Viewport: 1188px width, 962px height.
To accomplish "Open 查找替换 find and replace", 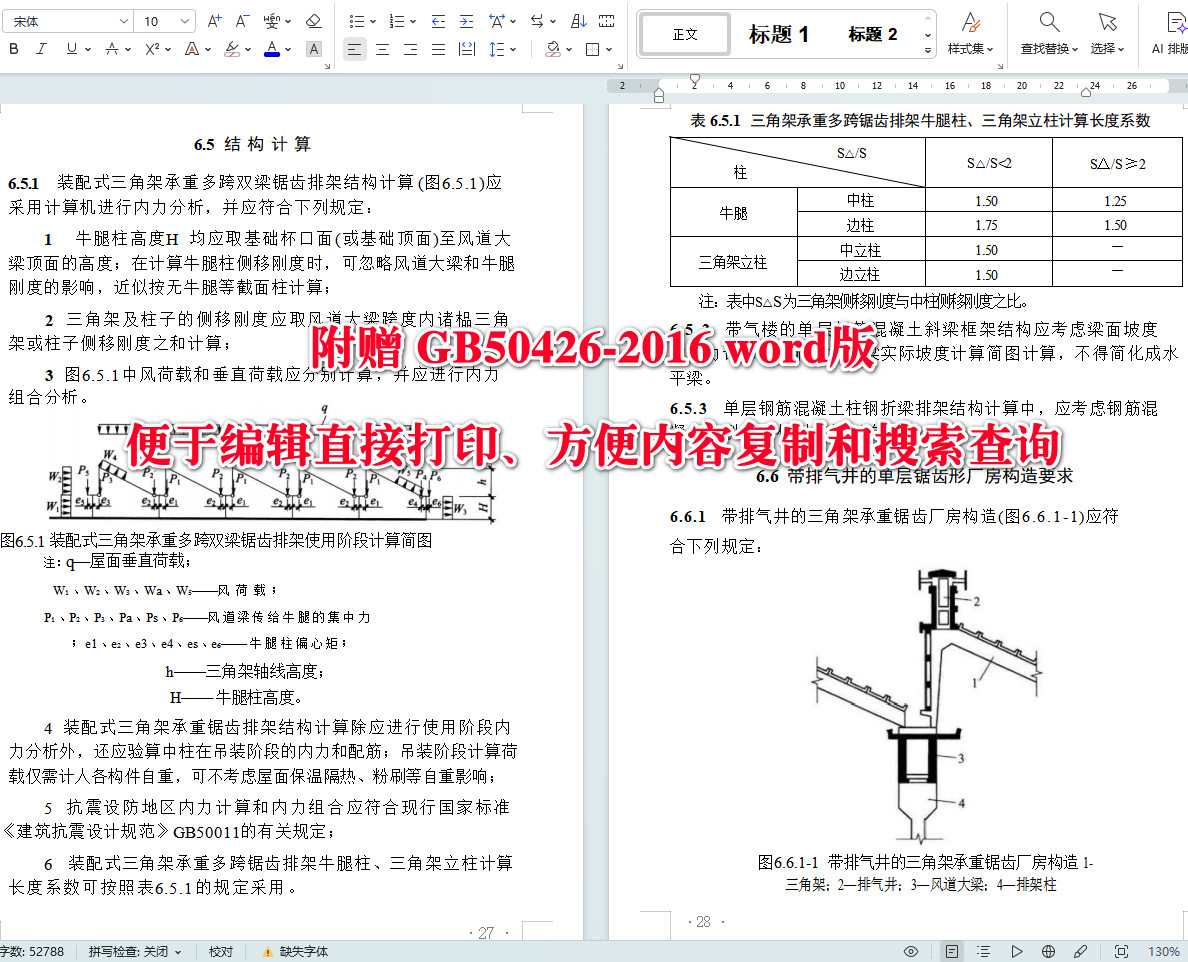I will click(1049, 34).
